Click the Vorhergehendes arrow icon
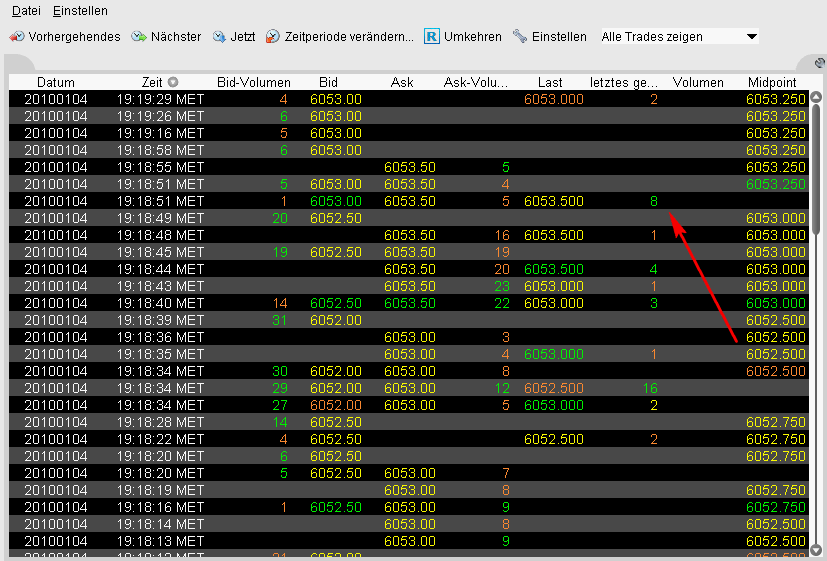This screenshot has width=827, height=561. pyautogui.click(x=17, y=36)
